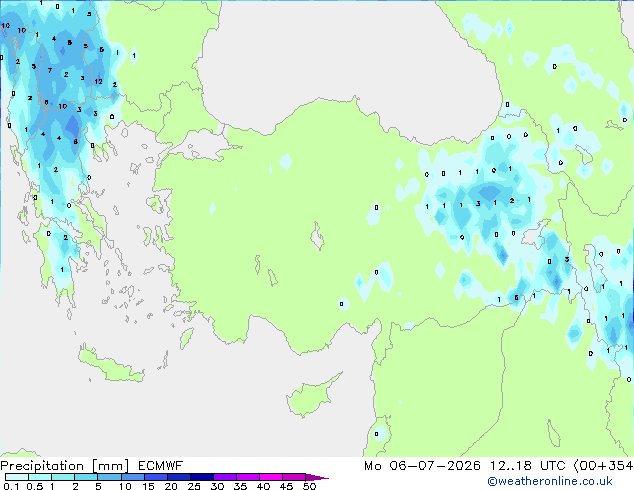Select the 25–30 mm dark blue swatch
This screenshot has width=634, height=490.
[201, 477]
